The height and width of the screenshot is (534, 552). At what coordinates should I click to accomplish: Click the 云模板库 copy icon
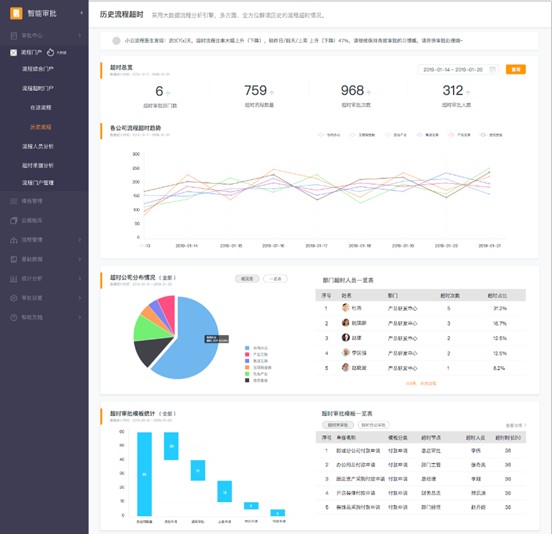click(14, 220)
